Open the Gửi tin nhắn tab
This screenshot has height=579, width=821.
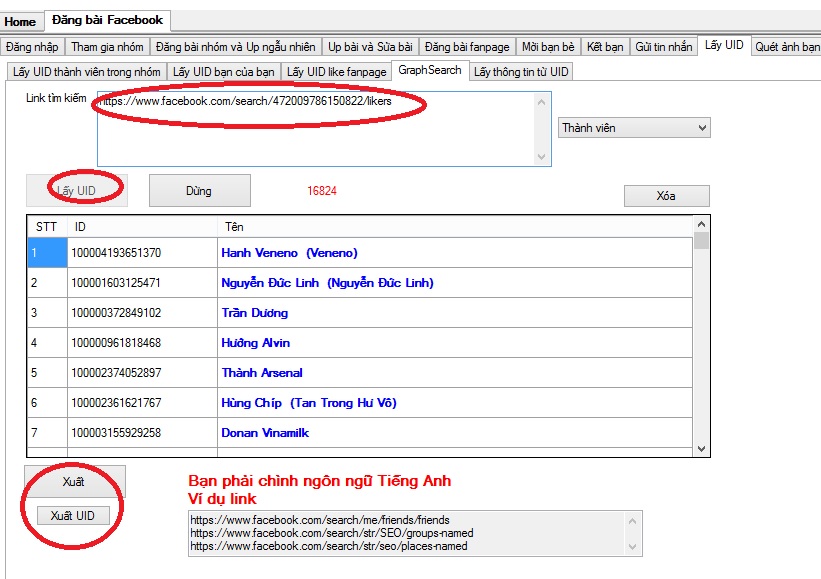pyautogui.click(x=664, y=47)
